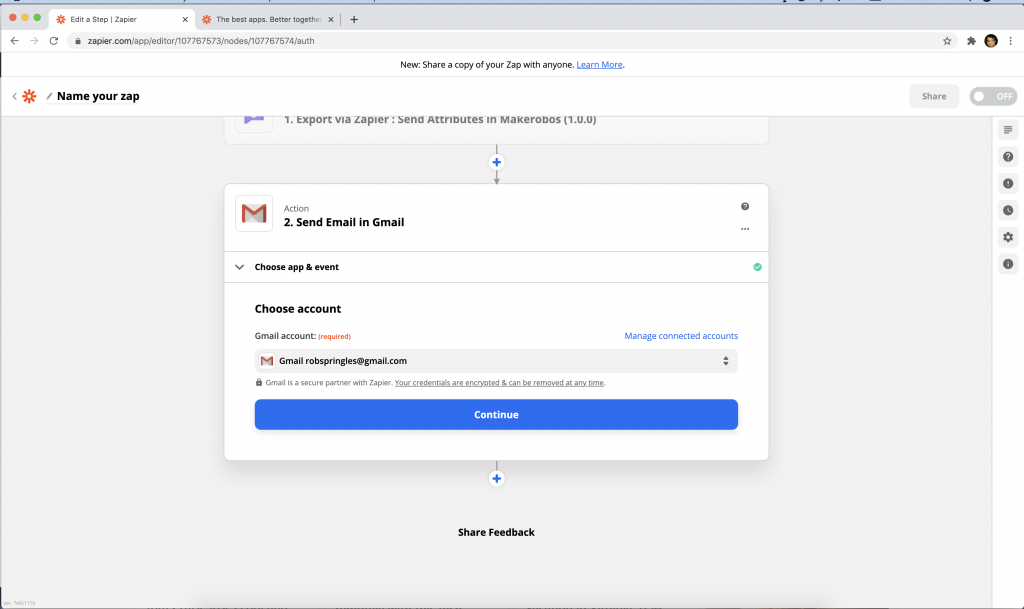Reload the page

click(x=54, y=40)
